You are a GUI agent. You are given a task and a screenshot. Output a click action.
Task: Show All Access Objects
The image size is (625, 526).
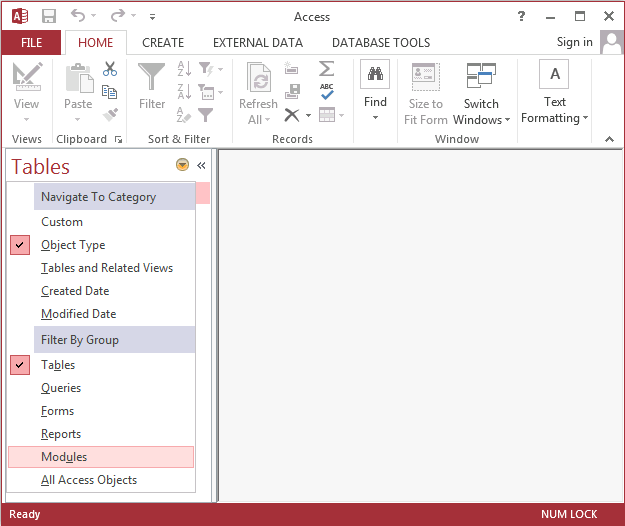(102, 480)
